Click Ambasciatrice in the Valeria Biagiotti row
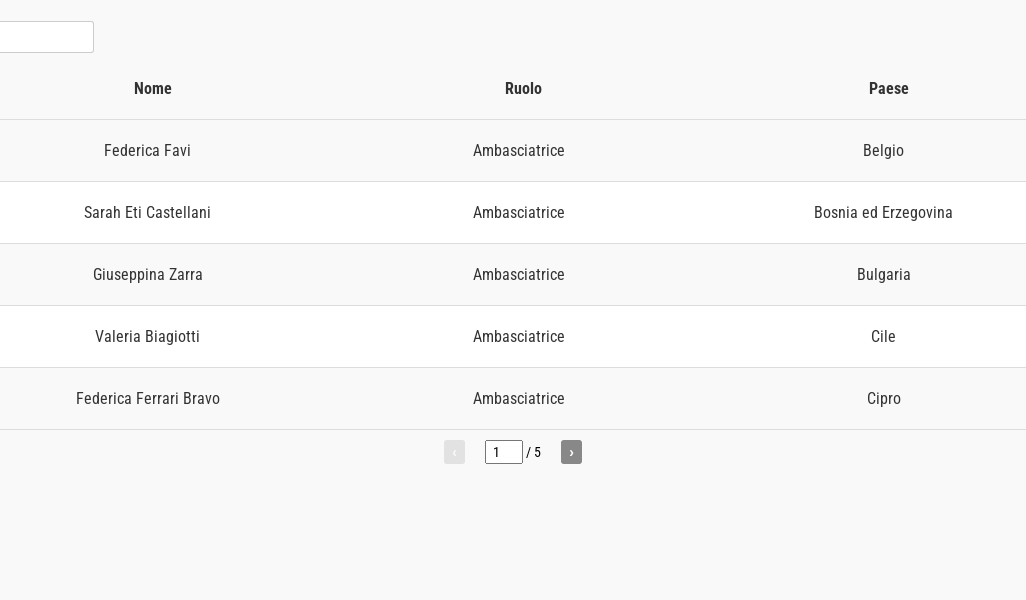 [x=518, y=337]
